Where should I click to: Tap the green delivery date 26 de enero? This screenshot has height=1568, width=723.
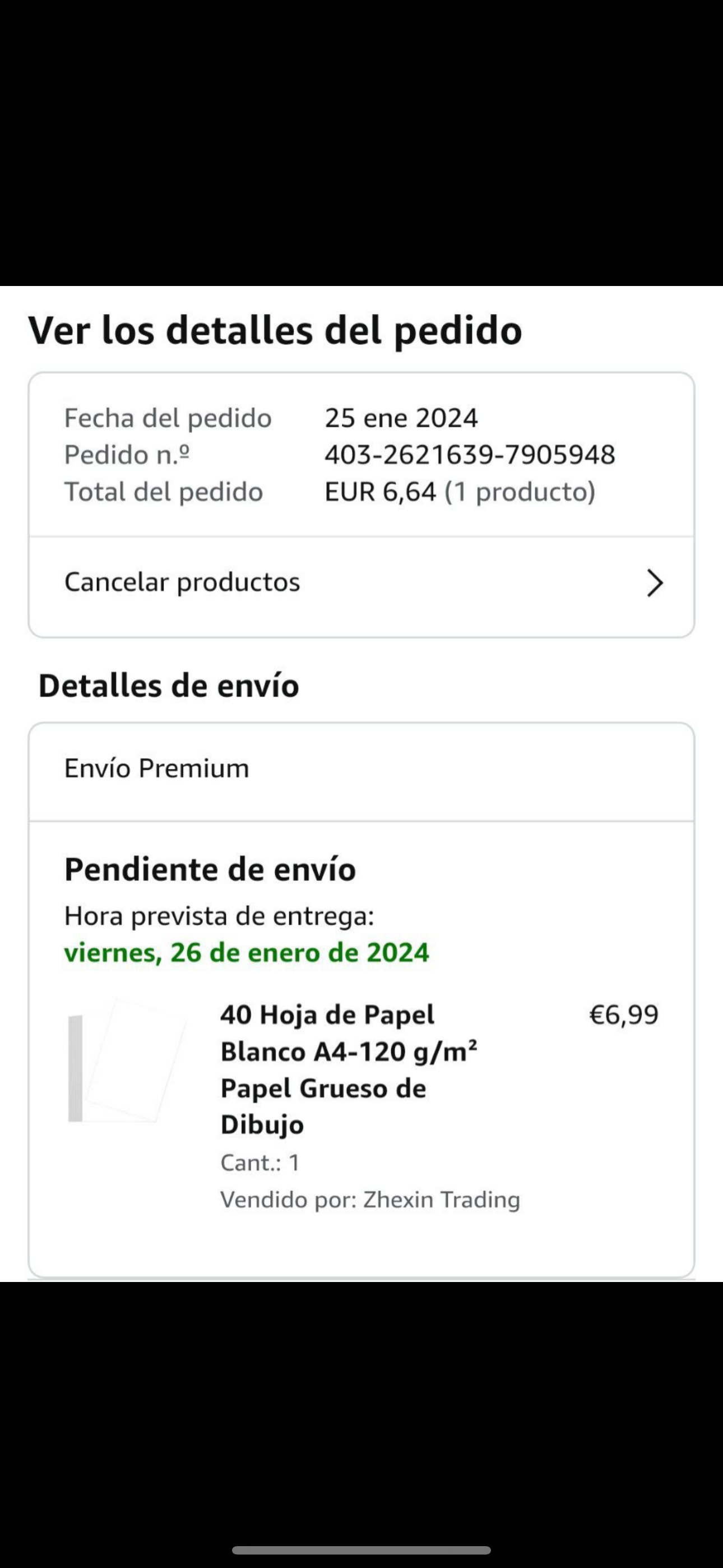point(247,953)
